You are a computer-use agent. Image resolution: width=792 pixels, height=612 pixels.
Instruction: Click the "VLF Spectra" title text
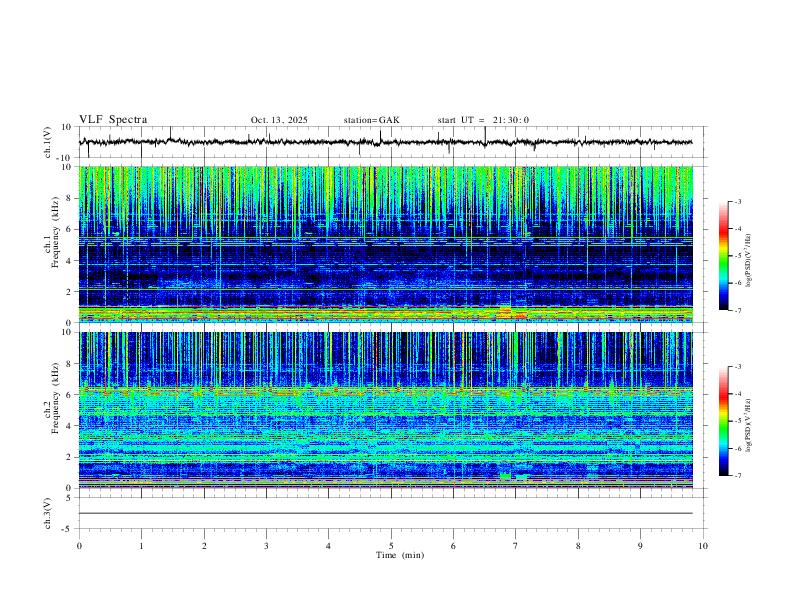[113, 120]
